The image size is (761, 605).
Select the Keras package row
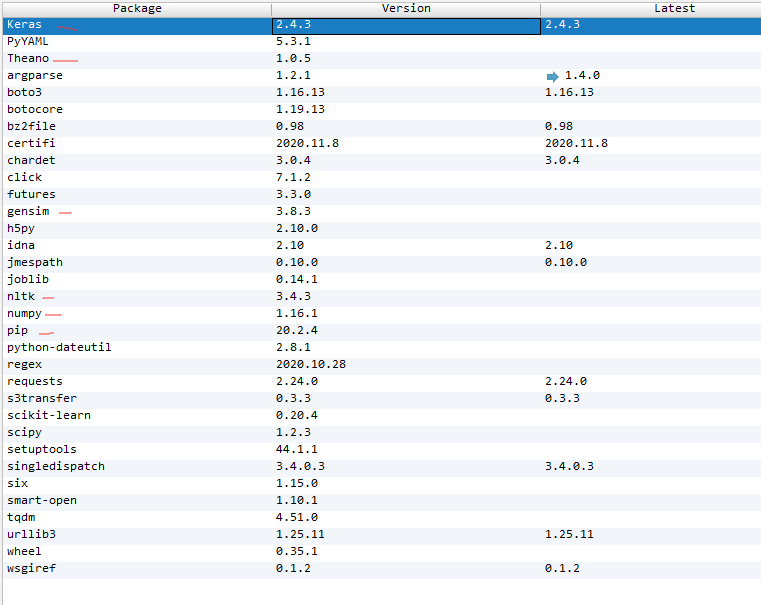coord(381,26)
